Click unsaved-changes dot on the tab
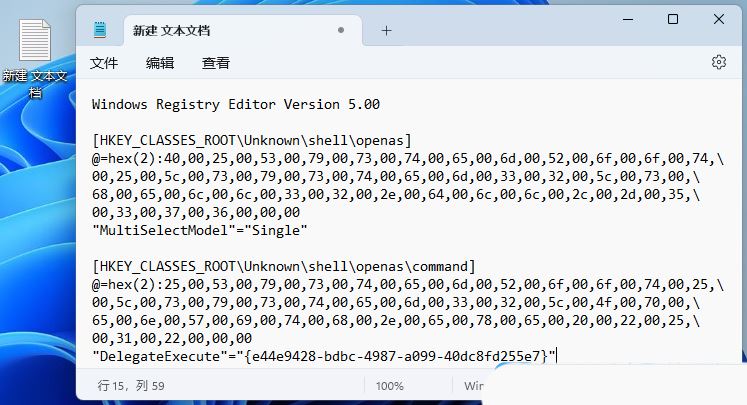 tap(341, 30)
